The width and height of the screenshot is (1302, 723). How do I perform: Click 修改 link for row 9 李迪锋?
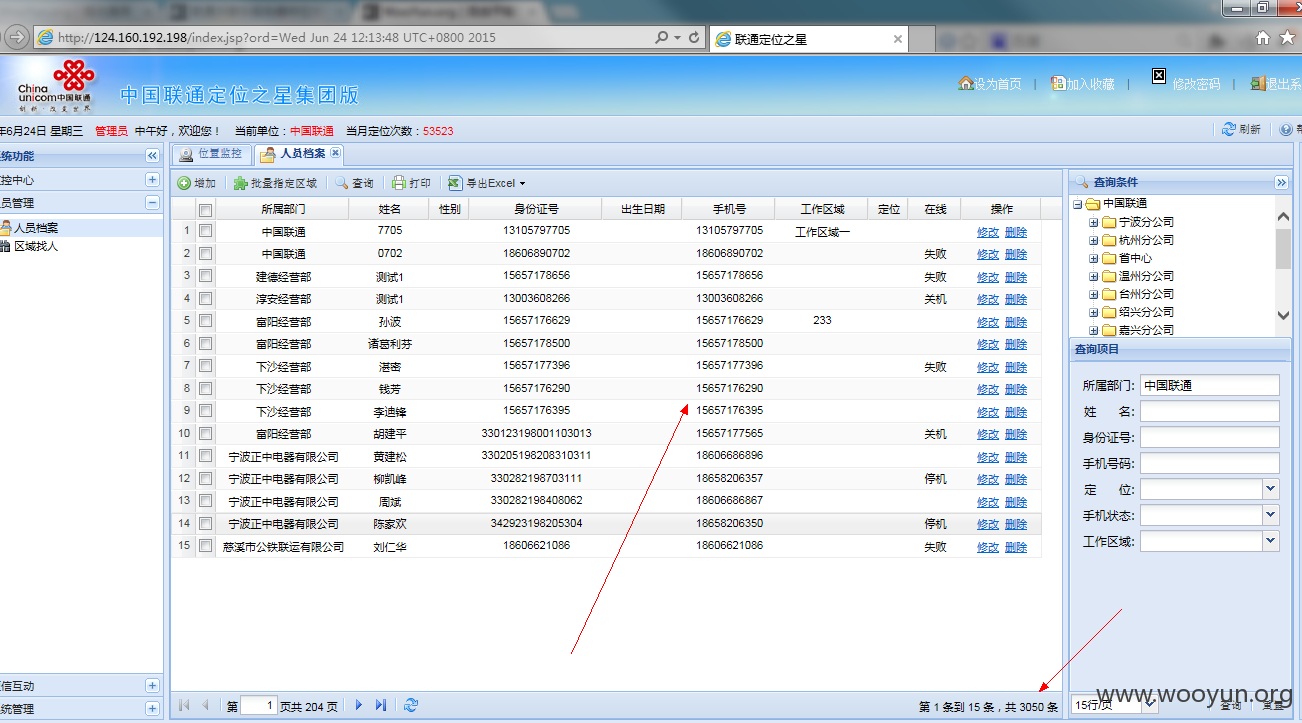(988, 412)
